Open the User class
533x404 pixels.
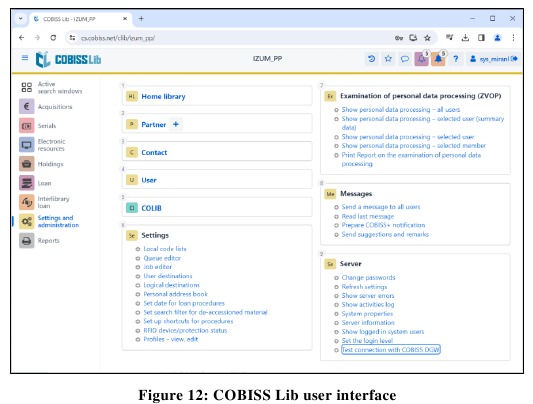click(x=149, y=180)
